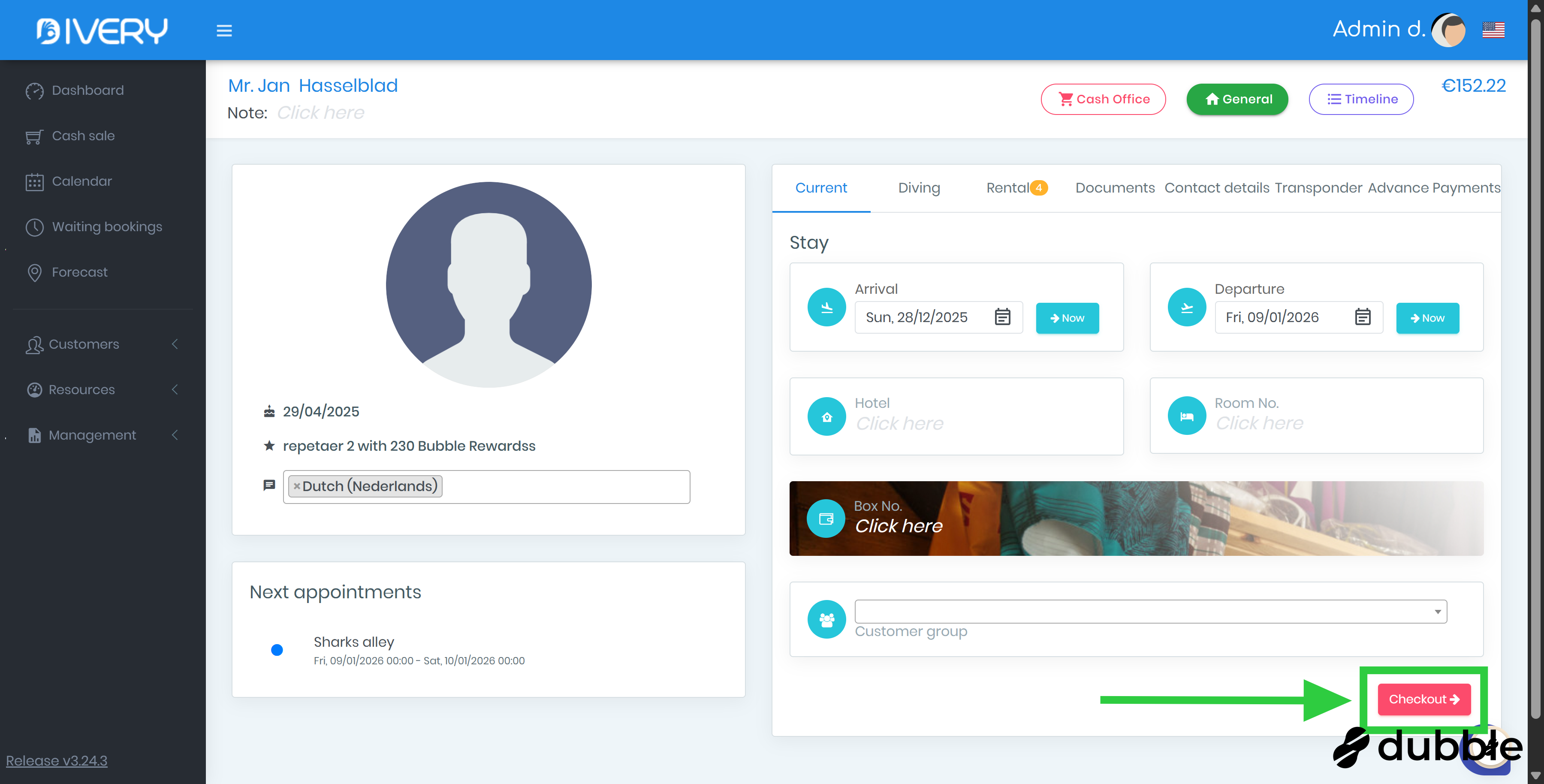Screen dimensions: 1544x784
Task: Click the Admin profile avatar
Action: pos(1448,29)
